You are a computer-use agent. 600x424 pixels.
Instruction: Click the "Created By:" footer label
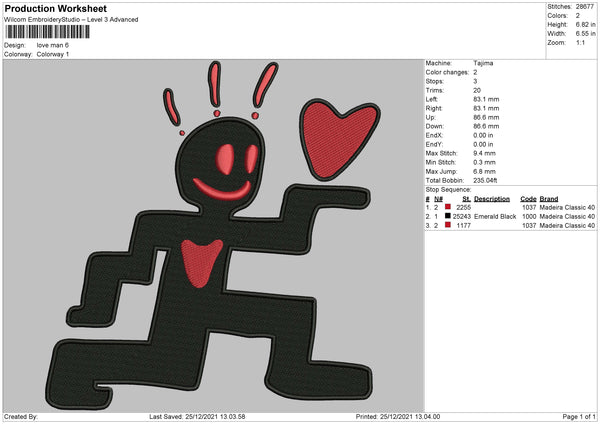(21, 417)
